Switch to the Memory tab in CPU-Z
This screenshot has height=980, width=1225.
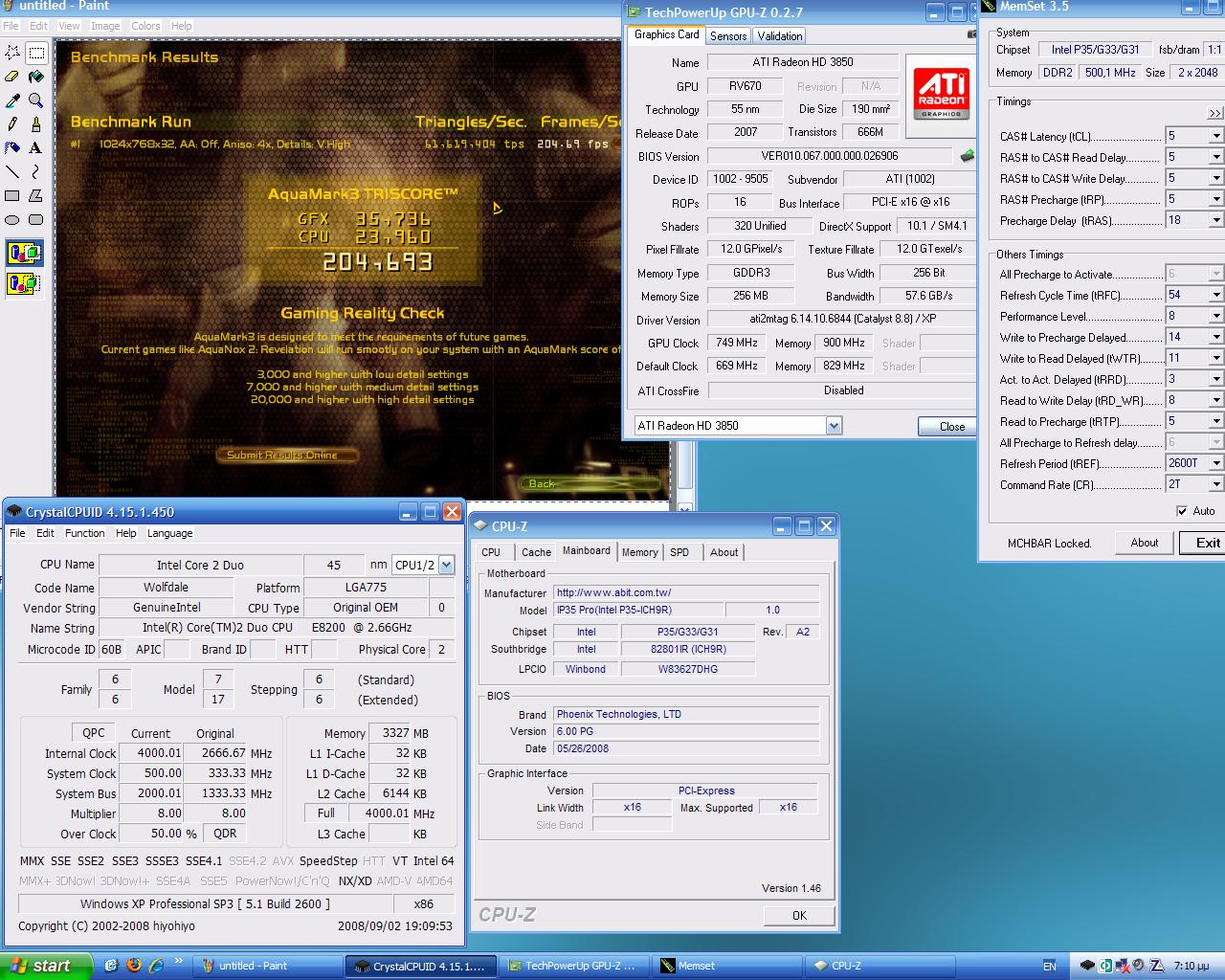click(x=639, y=552)
